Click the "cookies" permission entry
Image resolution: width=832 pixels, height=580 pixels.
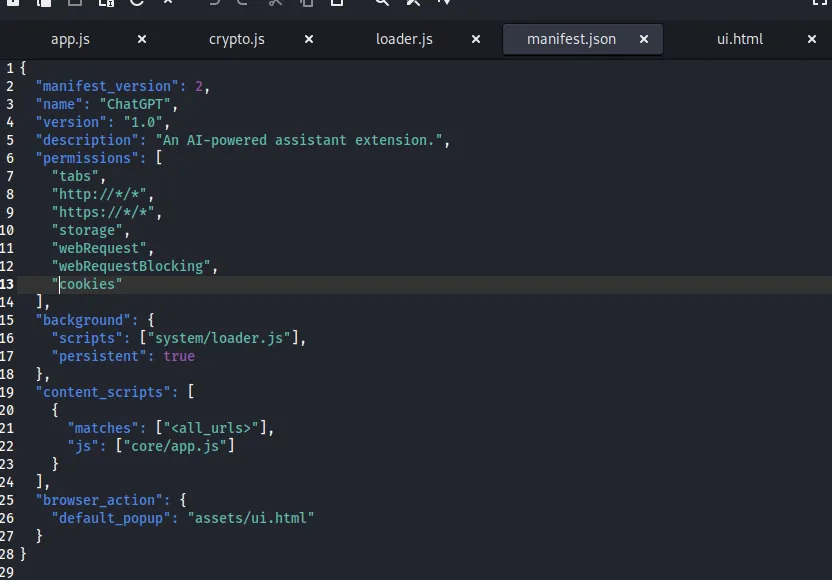87,284
